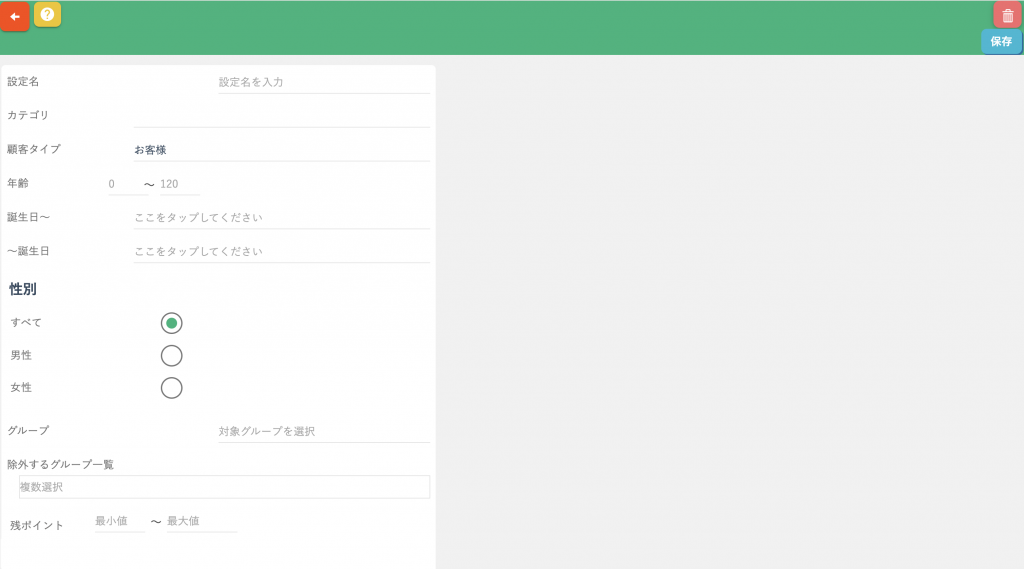This screenshot has width=1024, height=569.
Task: Select the 女性 radio button
Action: pyautogui.click(x=171, y=388)
